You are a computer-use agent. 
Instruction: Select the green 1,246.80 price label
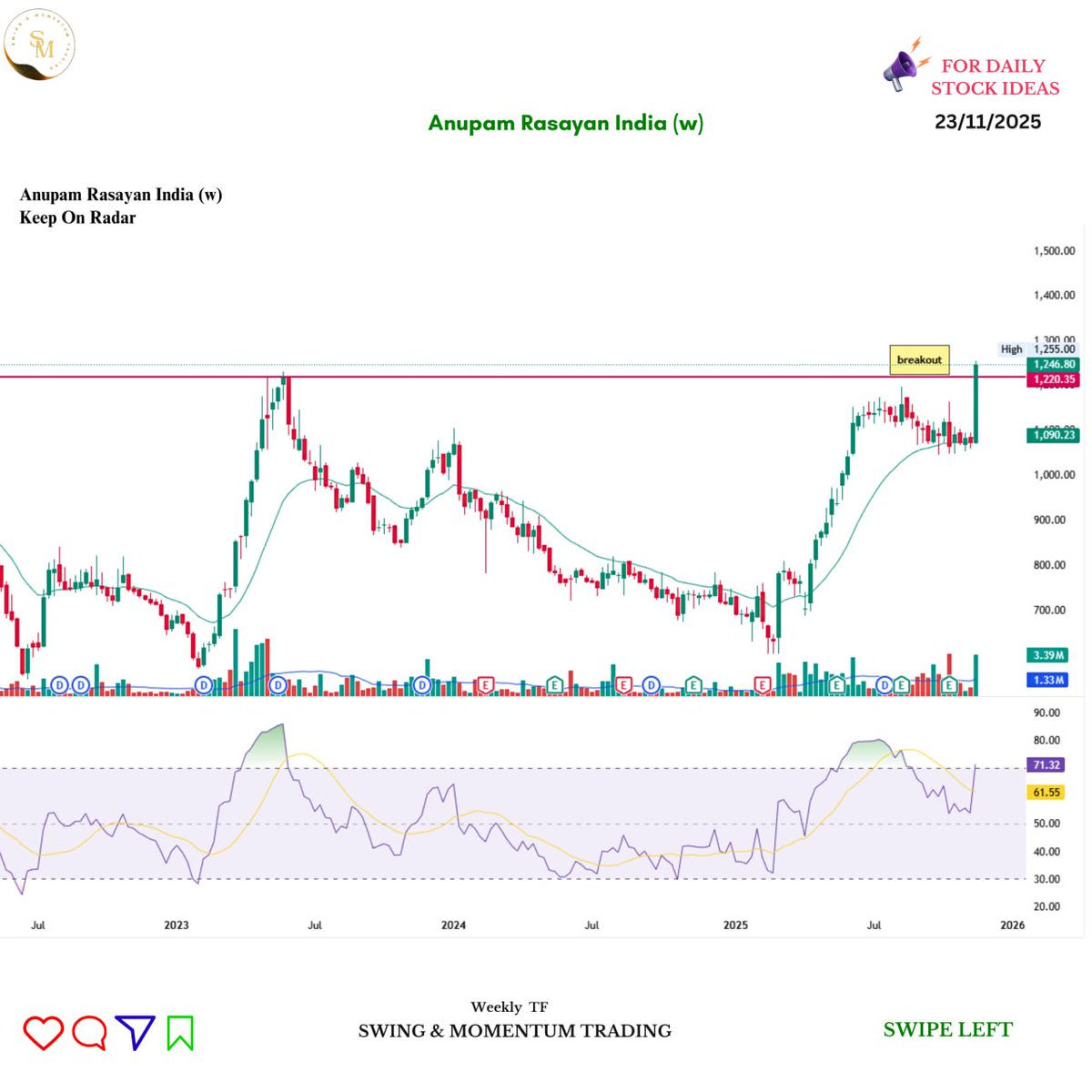(x=1053, y=364)
